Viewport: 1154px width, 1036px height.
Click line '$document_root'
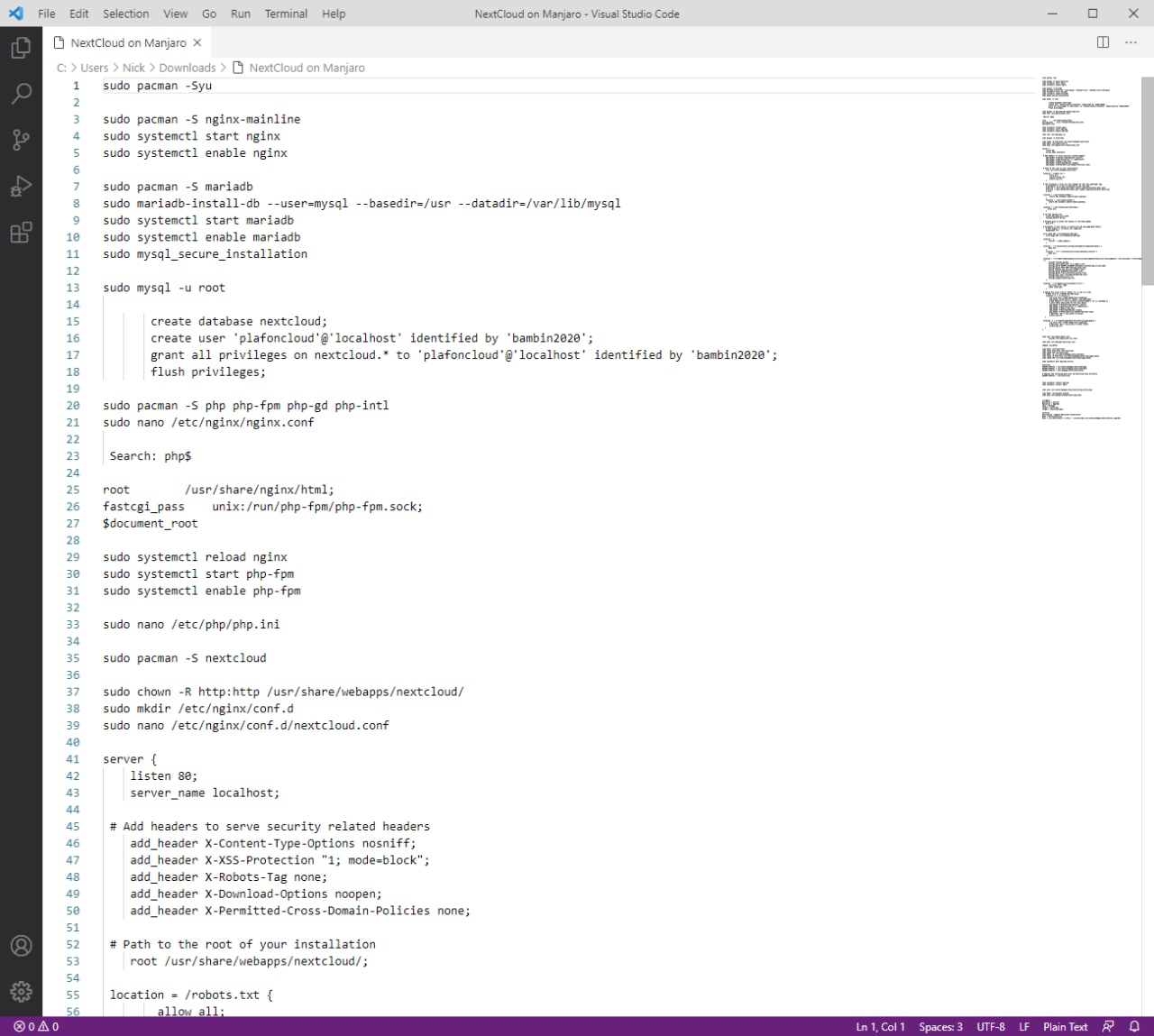coord(150,523)
